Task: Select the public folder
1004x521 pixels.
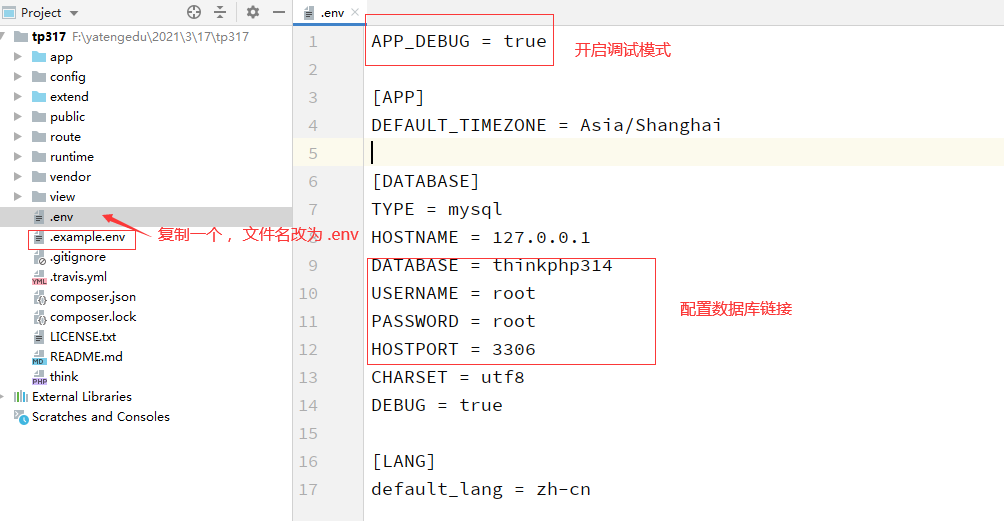Action: (x=67, y=117)
